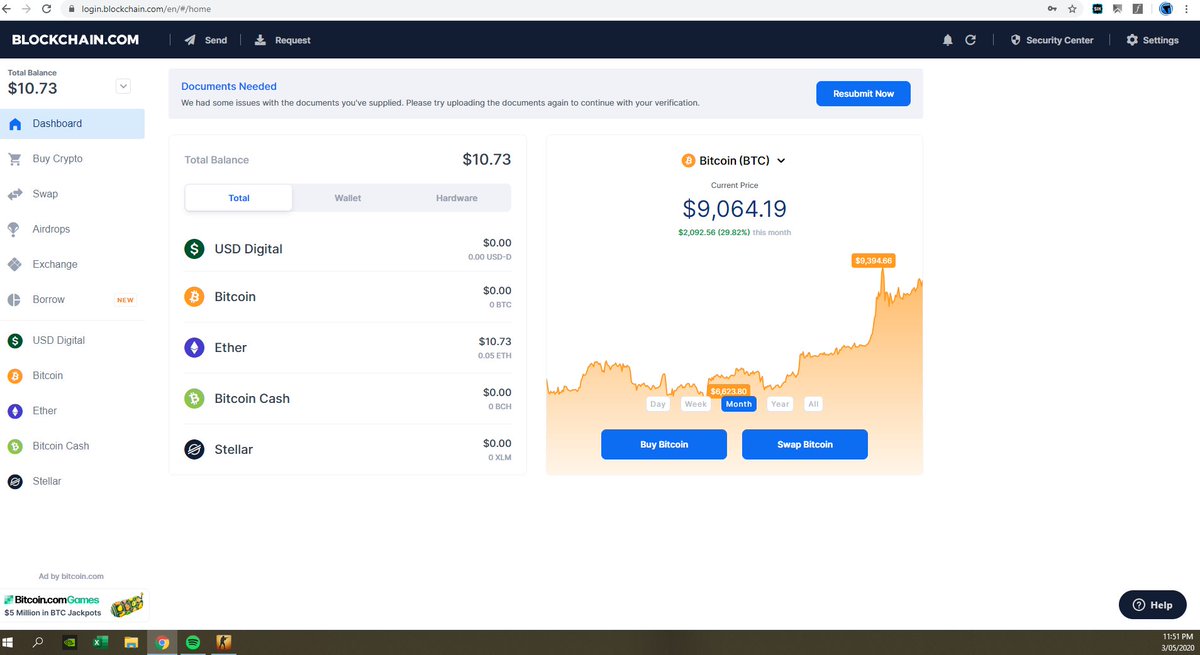Click the browser back arrow
This screenshot has width=1200, height=655.
[9, 9]
